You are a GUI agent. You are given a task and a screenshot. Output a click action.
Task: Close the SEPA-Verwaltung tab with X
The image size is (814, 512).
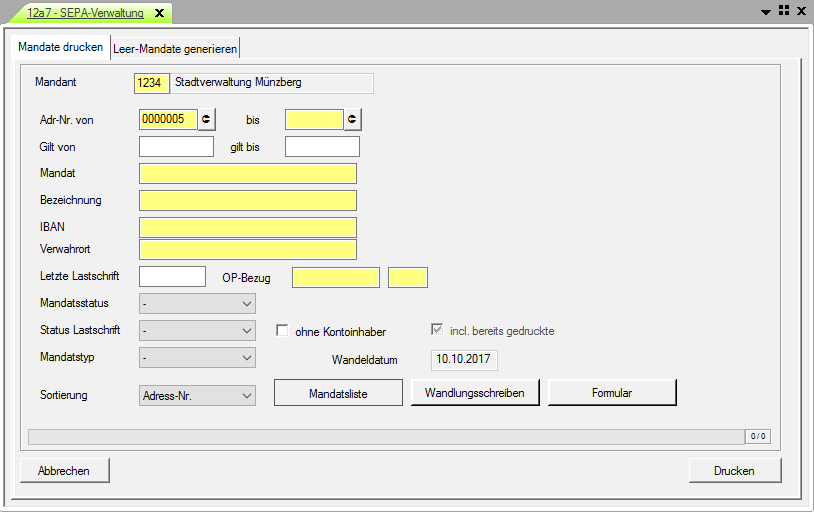[159, 13]
